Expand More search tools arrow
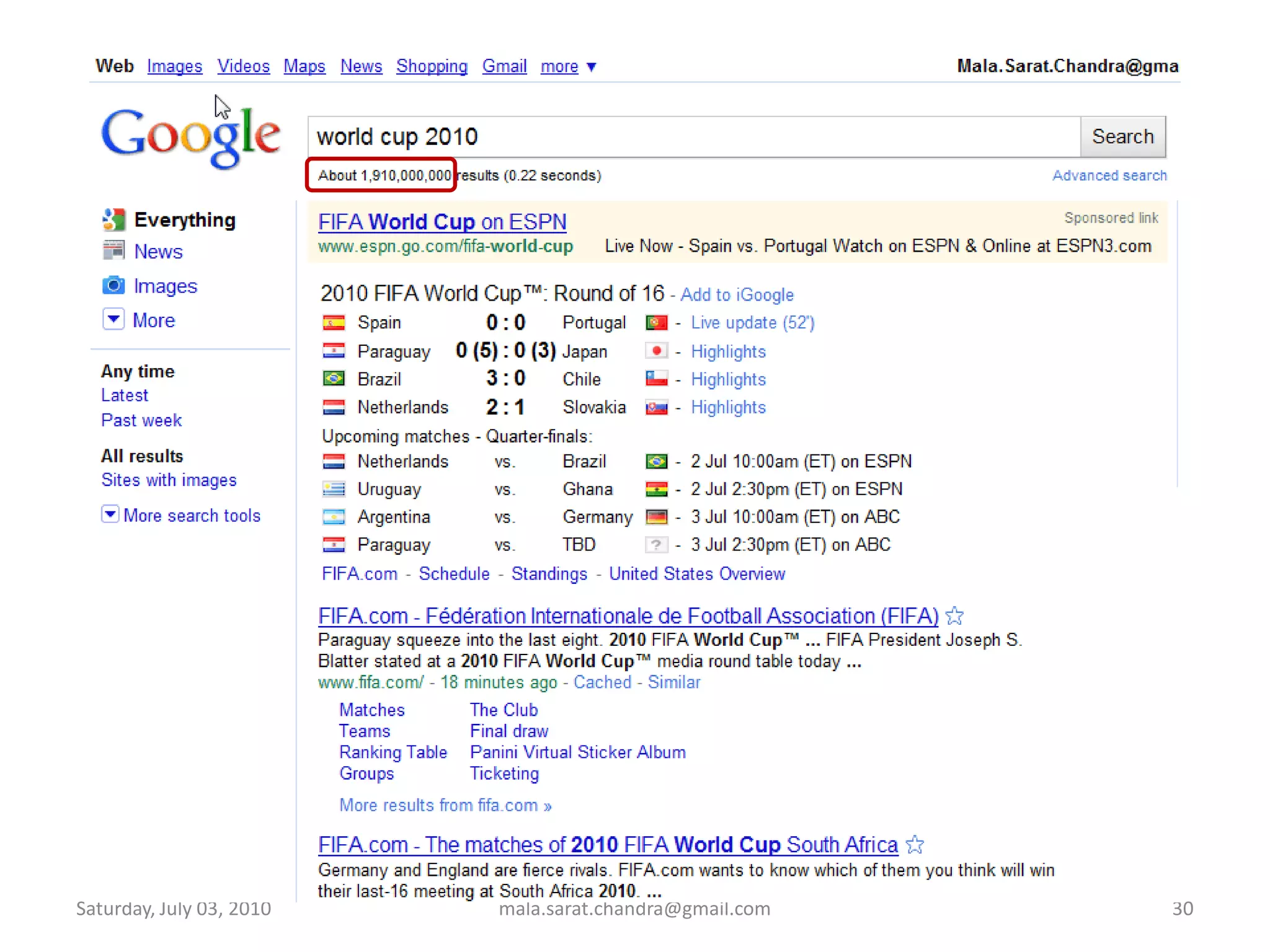1270x952 pixels. coord(110,514)
